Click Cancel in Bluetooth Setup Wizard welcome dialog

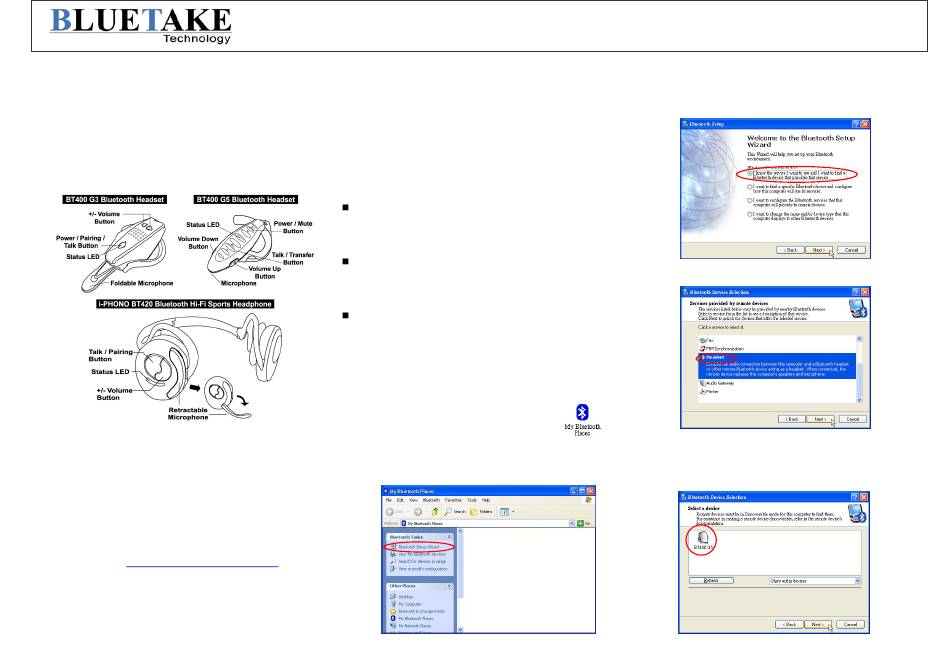point(852,250)
